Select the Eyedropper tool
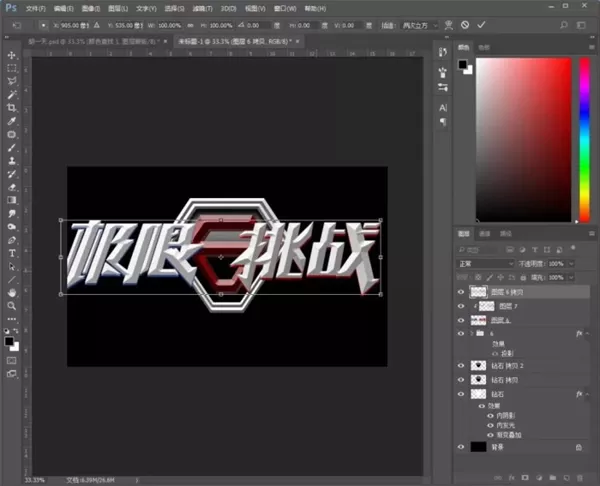 (11, 121)
